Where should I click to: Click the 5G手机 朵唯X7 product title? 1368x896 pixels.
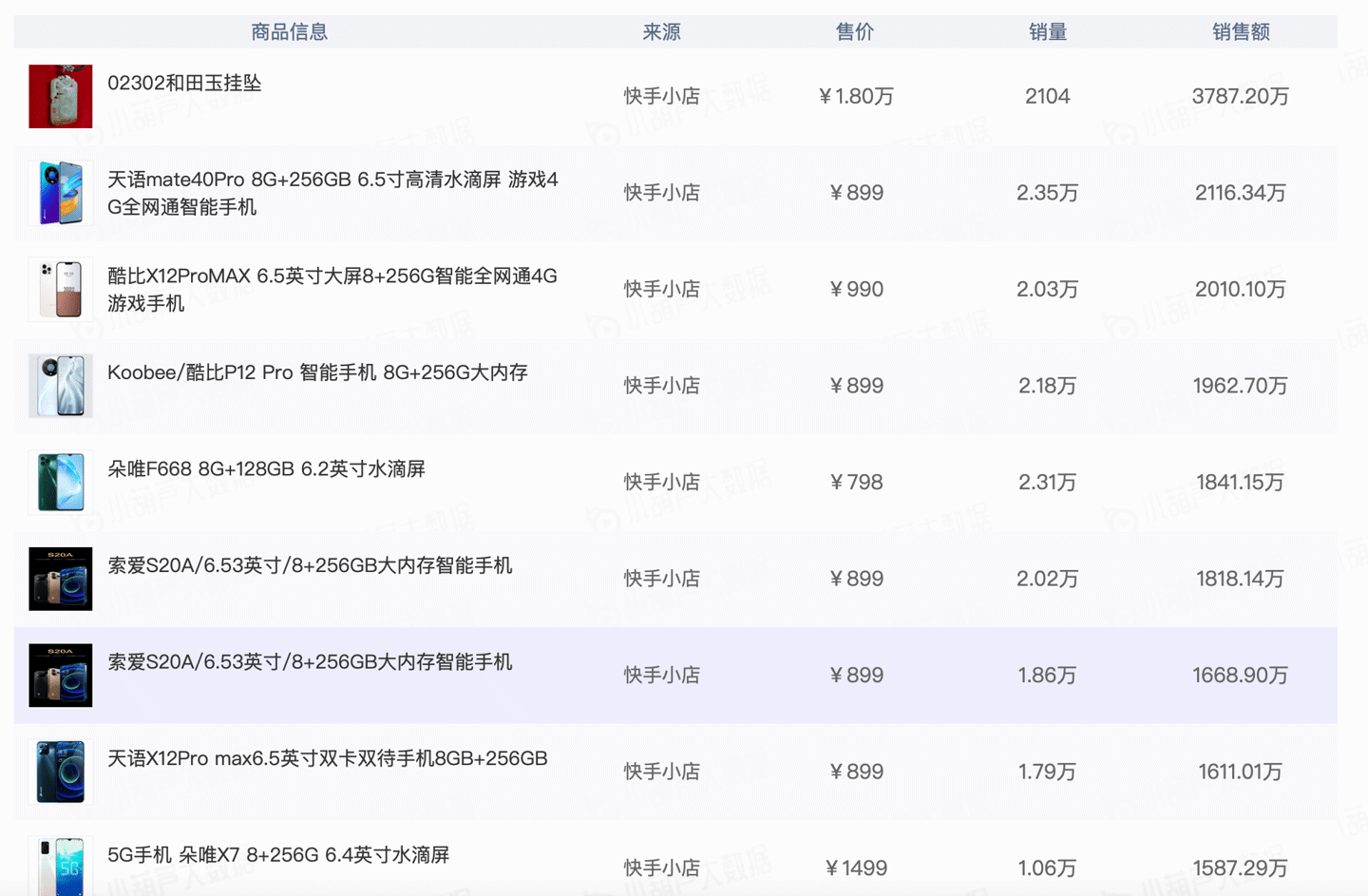click(x=278, y=855)
